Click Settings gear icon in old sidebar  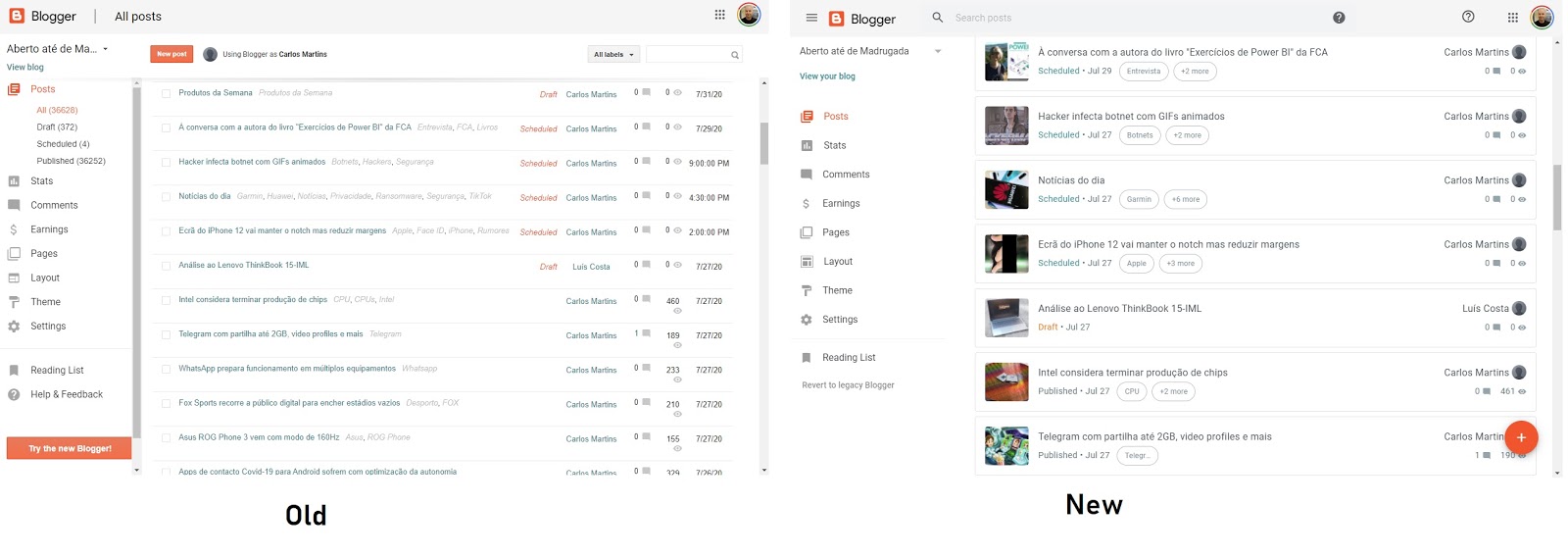point(14,327)
